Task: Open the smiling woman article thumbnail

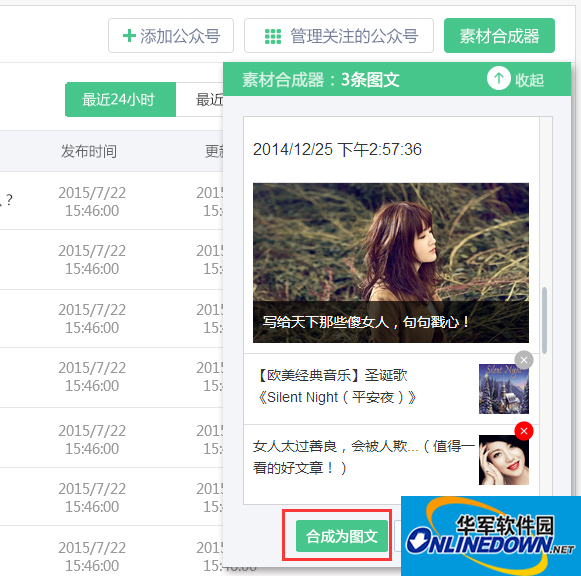Action: (504, 460)
